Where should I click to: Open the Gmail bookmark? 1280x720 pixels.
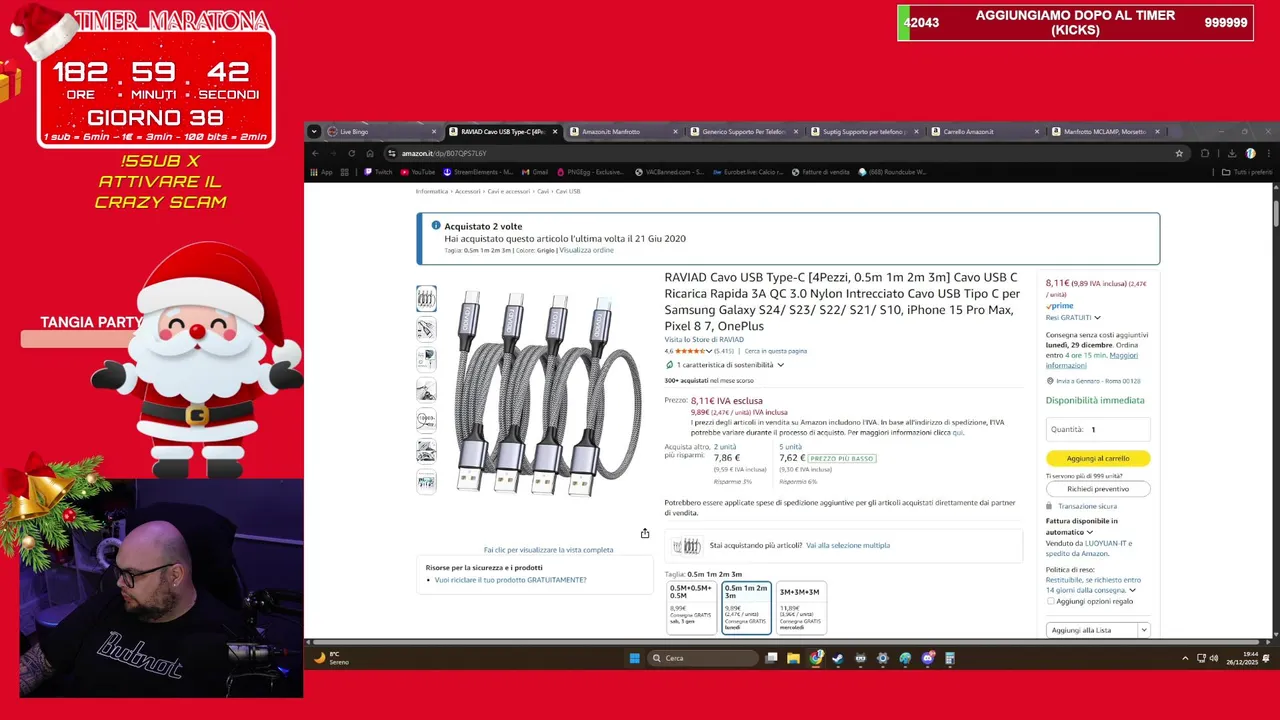tap(534, 172)
